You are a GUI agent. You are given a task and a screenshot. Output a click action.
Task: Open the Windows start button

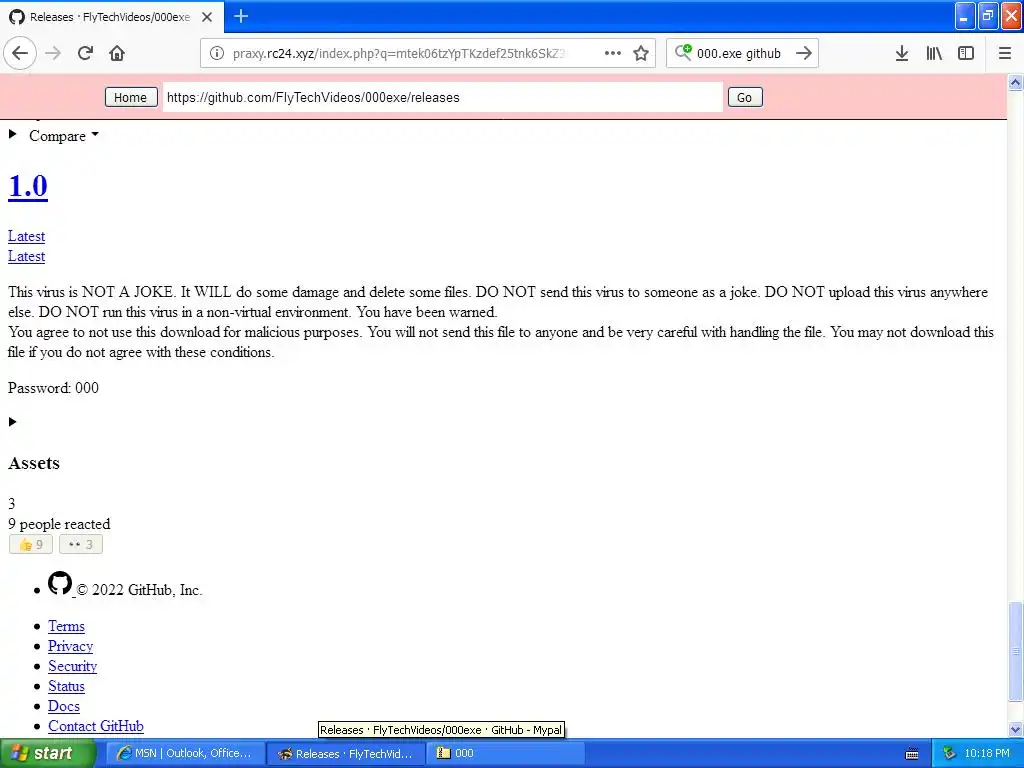(48, 754)
